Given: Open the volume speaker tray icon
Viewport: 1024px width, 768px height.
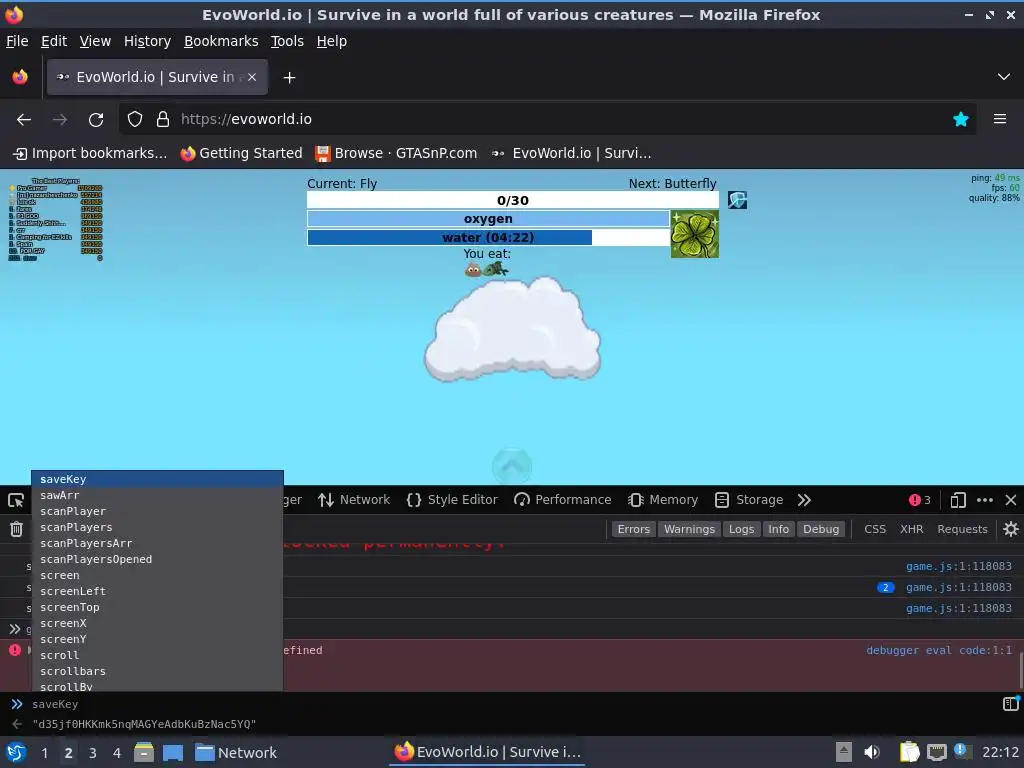Looking at the screenshot, I should [872, 752].
